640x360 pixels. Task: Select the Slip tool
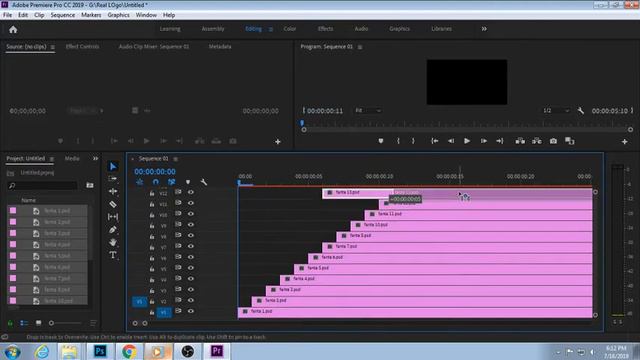pyautogui.click(x=113, y=217)
